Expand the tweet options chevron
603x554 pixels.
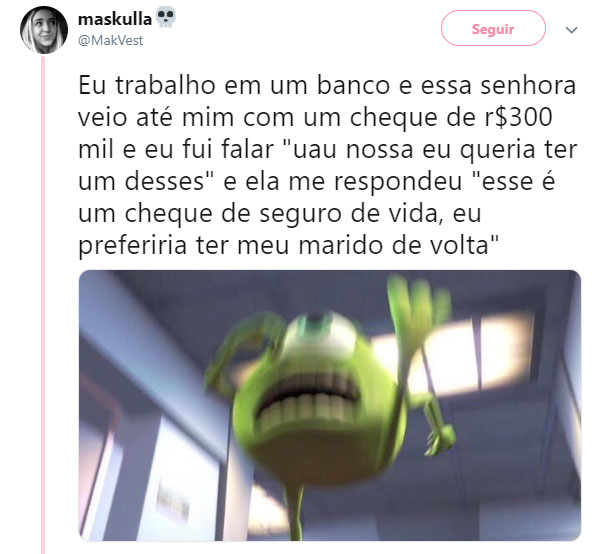pos(572,30)
